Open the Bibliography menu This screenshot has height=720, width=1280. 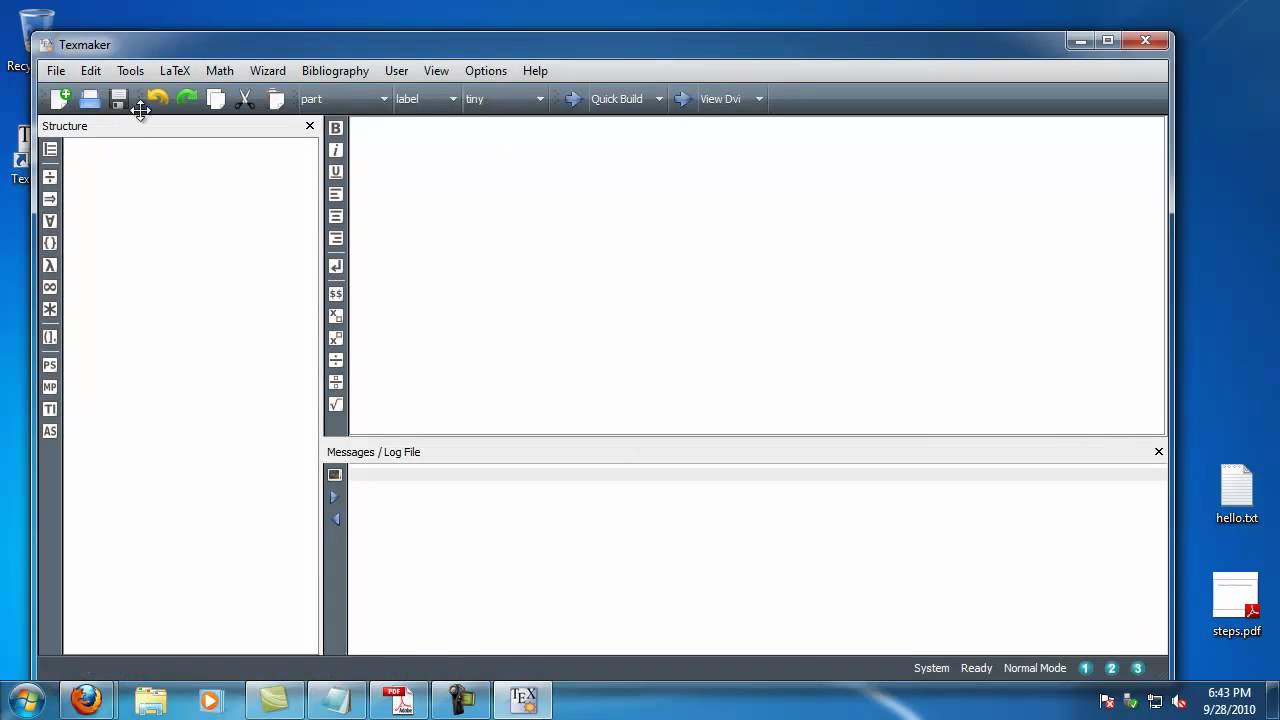(335, 71)
